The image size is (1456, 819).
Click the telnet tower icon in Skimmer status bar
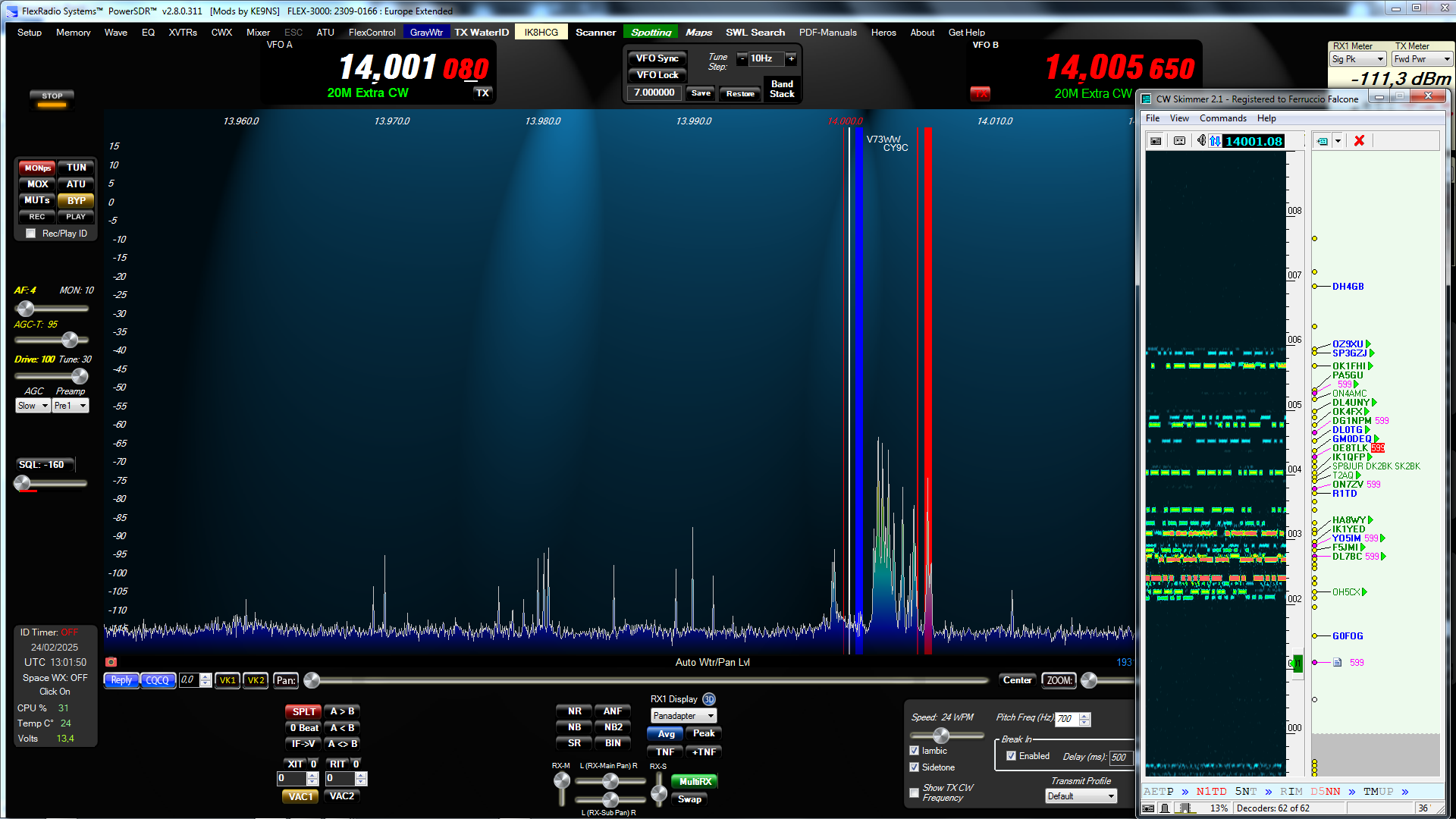(1165, 808)
